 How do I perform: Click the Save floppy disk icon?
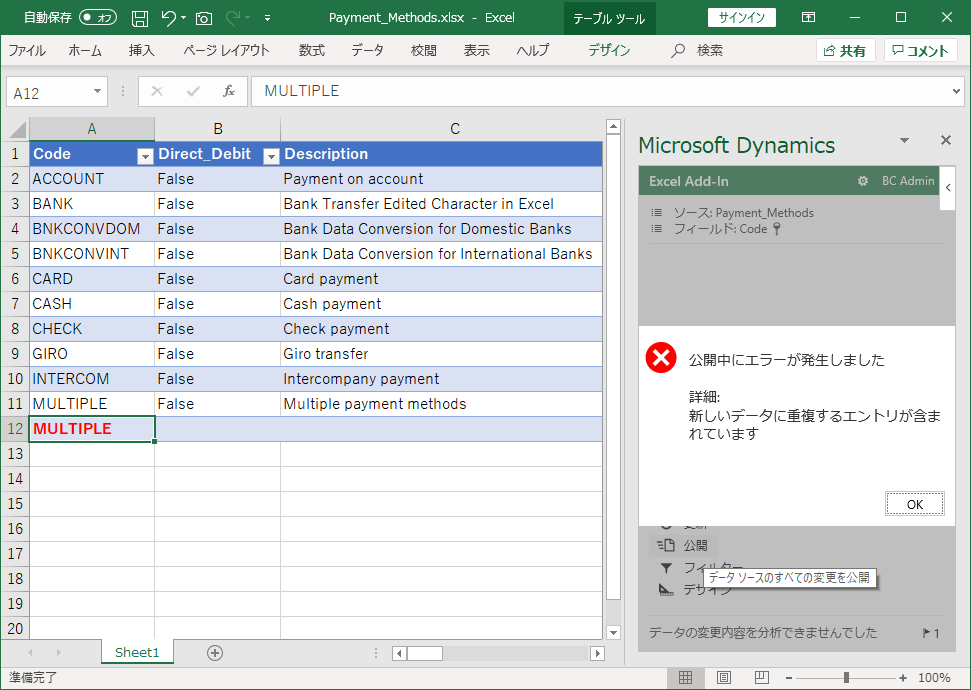pos(140,18)
